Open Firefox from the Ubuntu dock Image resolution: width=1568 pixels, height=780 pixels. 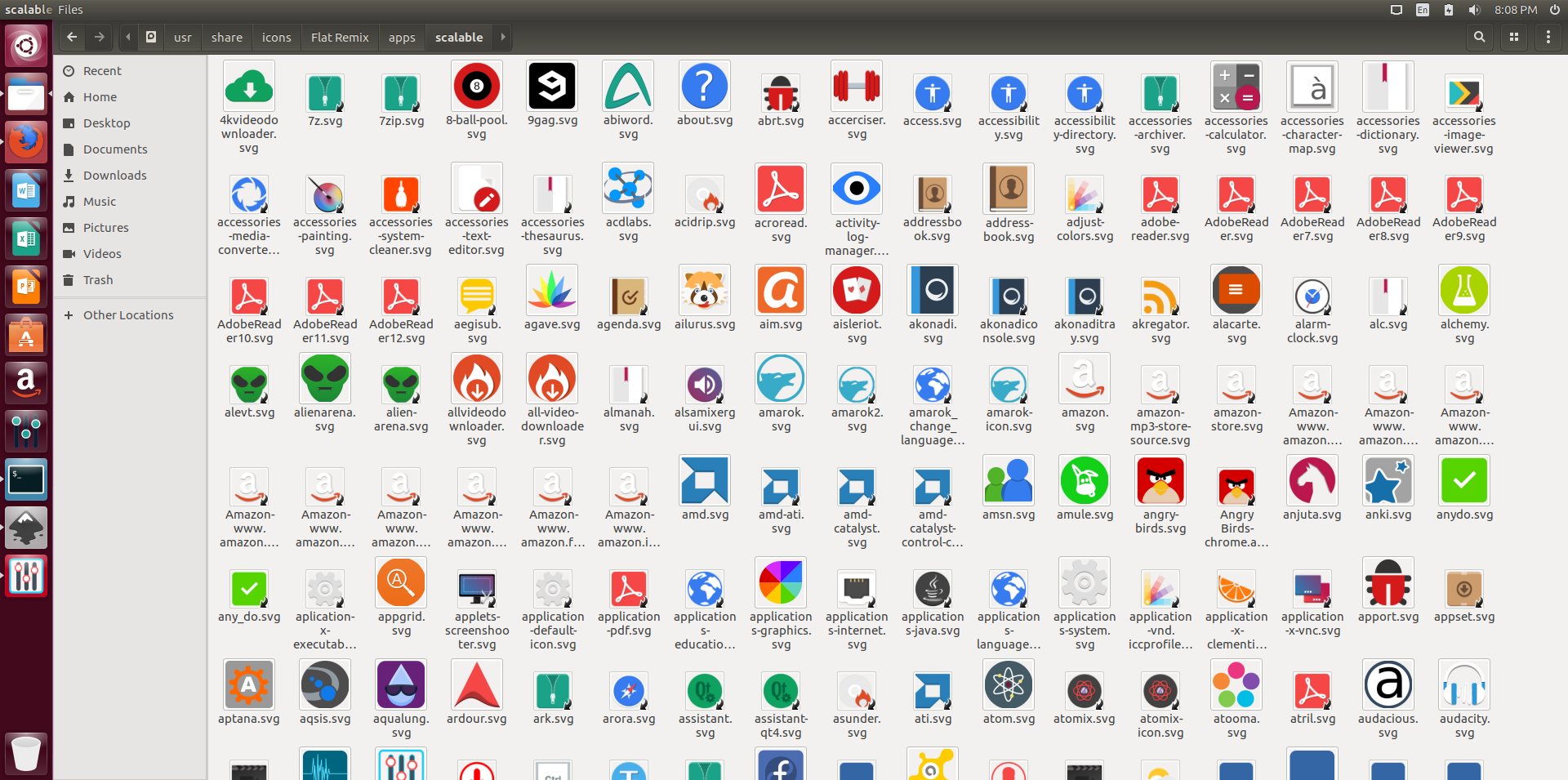(x=26, y=143)
